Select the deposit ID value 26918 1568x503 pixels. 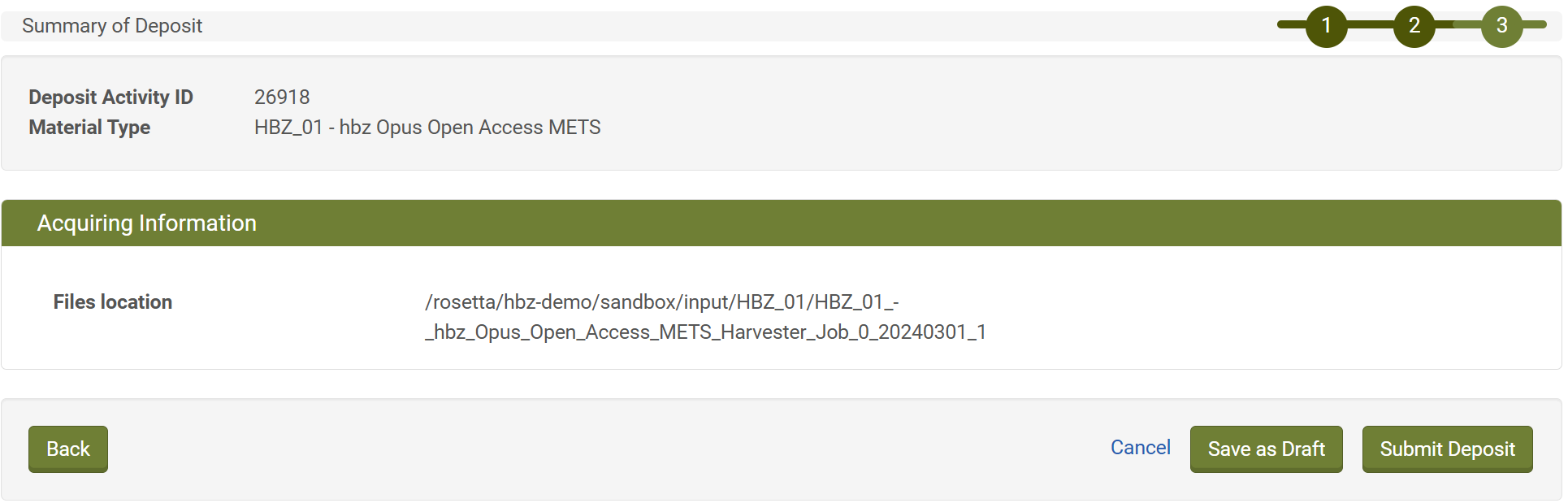[x=282, y=98]
